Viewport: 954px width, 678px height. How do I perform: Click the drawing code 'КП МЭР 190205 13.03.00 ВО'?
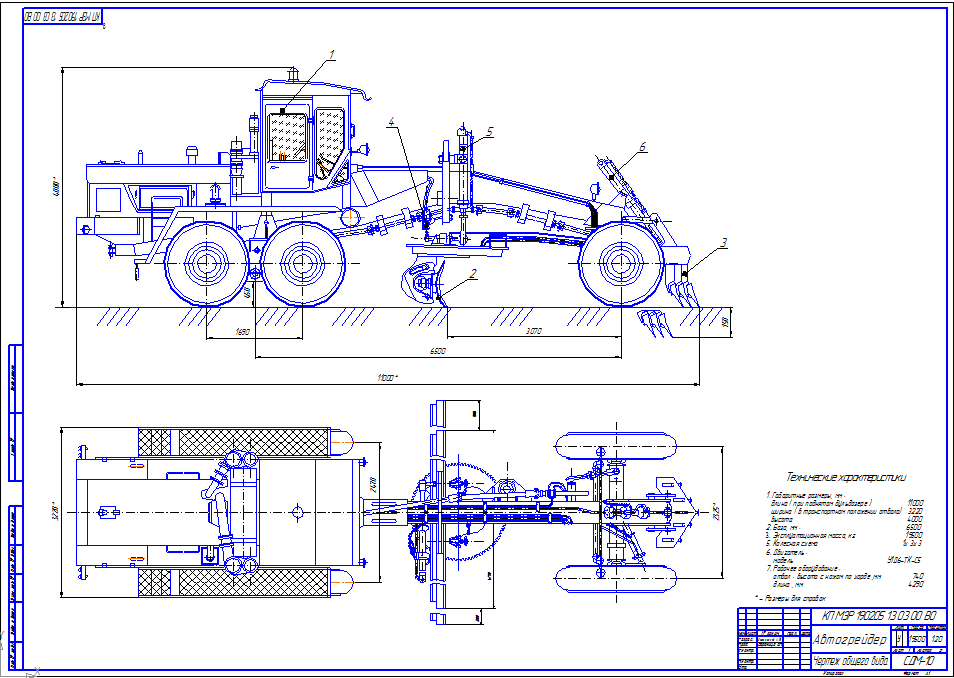click(x=879, y=616)
